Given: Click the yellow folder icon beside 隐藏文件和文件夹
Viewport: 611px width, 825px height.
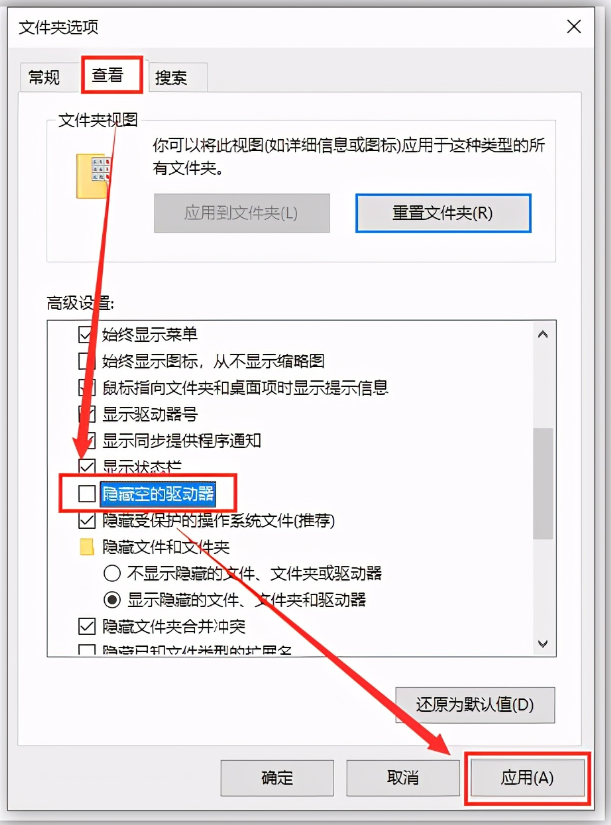Looking at the screenshot, I should tap(86, 547).
